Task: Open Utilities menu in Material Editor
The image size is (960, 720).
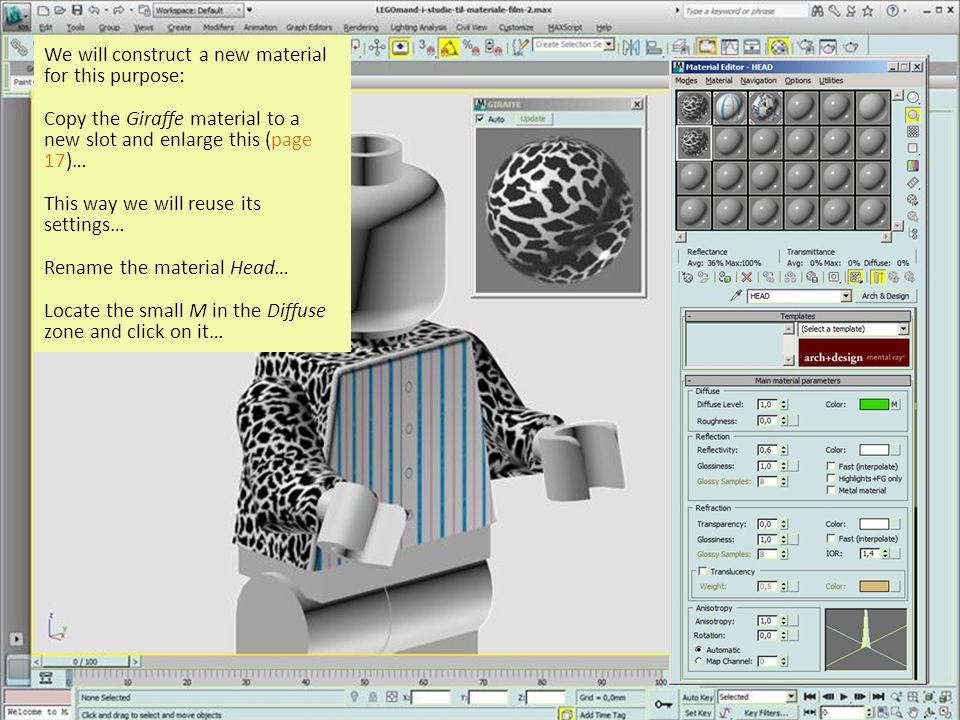Action: pos(831,81)
